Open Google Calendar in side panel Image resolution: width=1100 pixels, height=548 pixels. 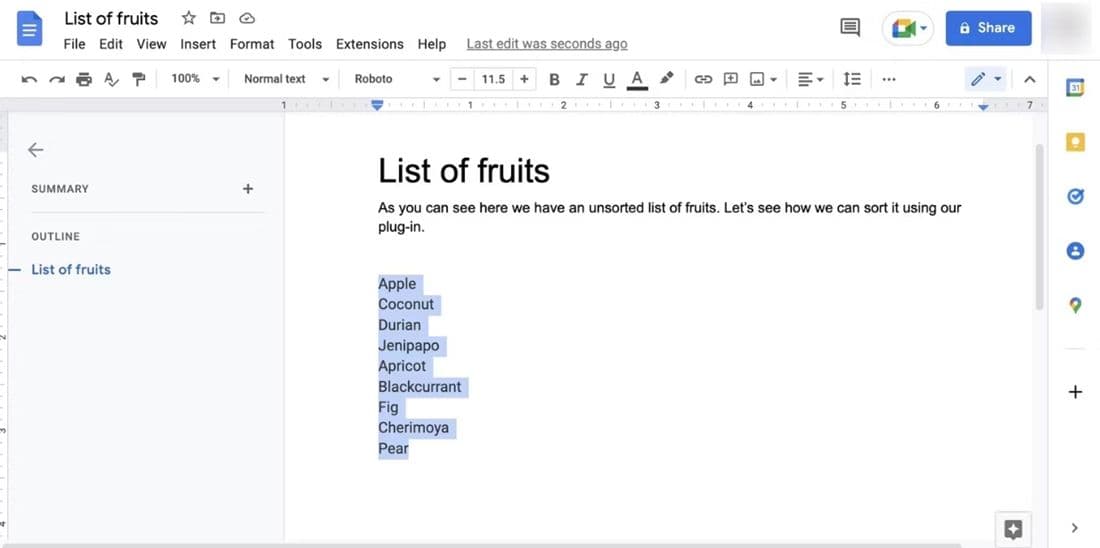(x=1075, y=88)
